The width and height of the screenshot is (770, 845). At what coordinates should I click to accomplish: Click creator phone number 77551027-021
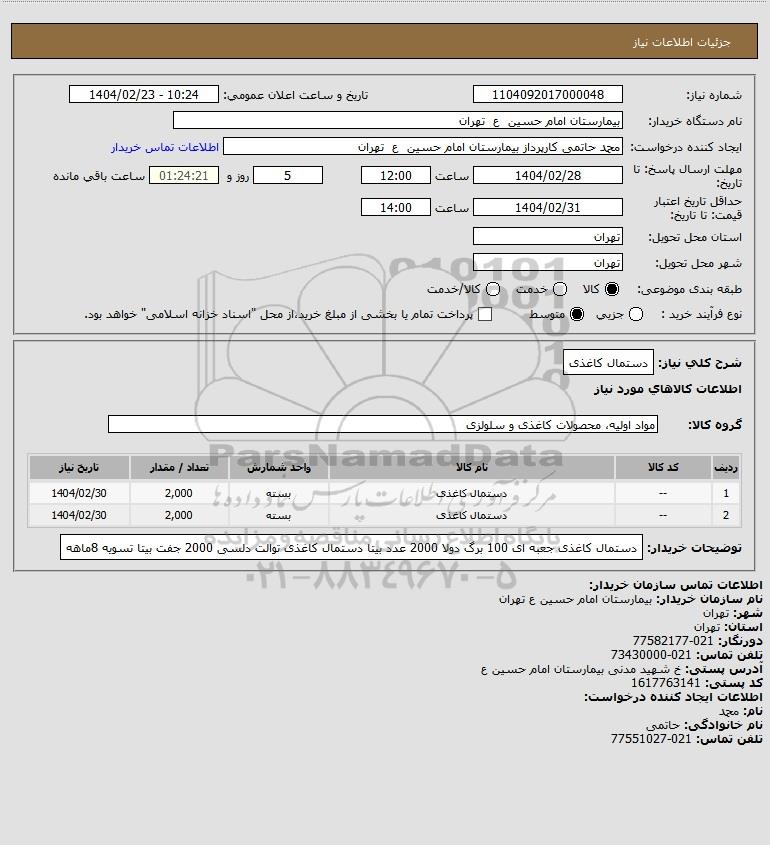651,739
